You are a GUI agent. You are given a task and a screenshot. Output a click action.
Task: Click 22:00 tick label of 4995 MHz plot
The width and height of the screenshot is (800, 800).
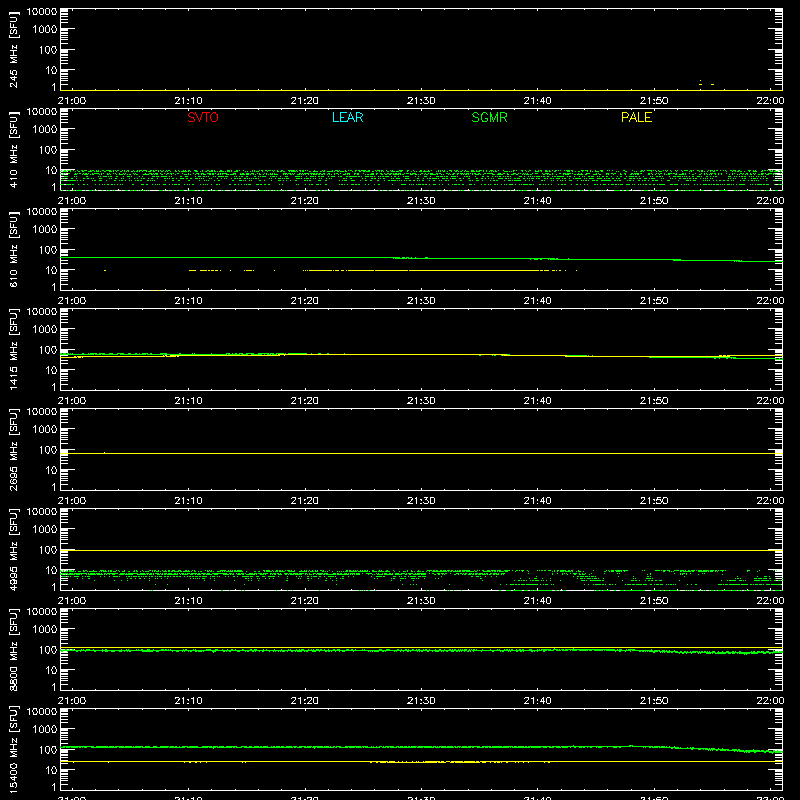click(x=770, y=601)
